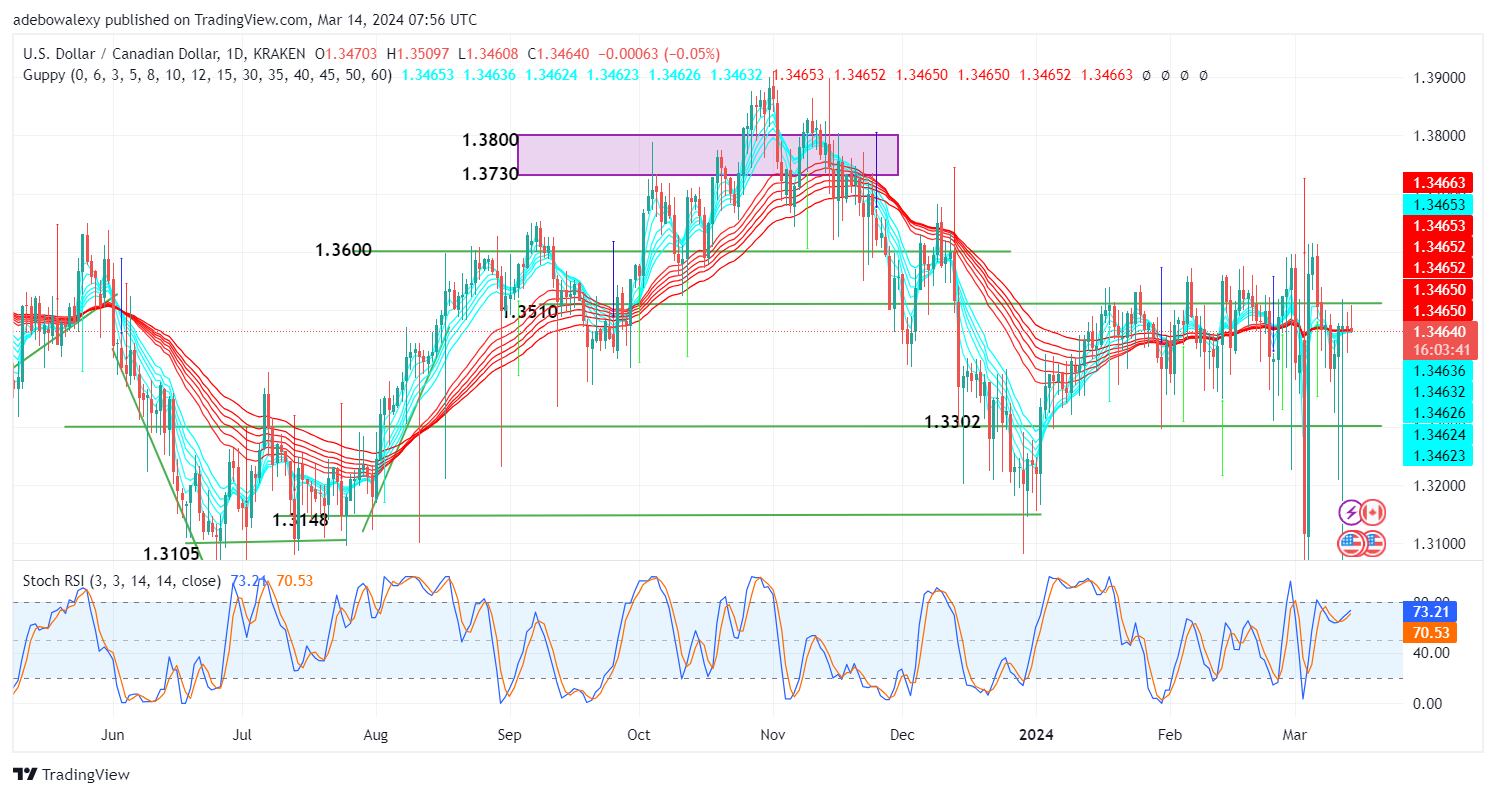Click the cyan 1.34626 price-axis label
Image resolution: width=1496 pixels, height=796 pixels.
coord(1439,412)
